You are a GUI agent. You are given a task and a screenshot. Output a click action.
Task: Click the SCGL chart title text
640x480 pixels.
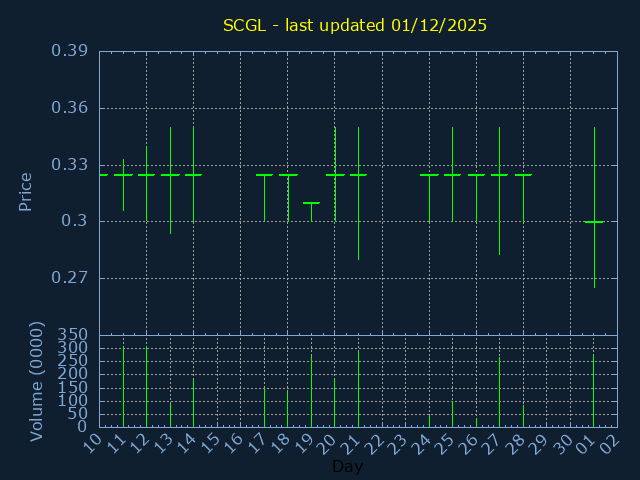355,25
